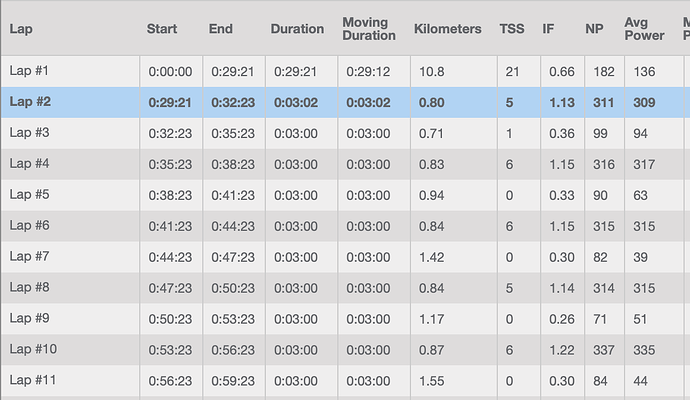This screenshot has width=690, height=400.
Task: Select the Lap #10 row
Action: coord(345,350)
